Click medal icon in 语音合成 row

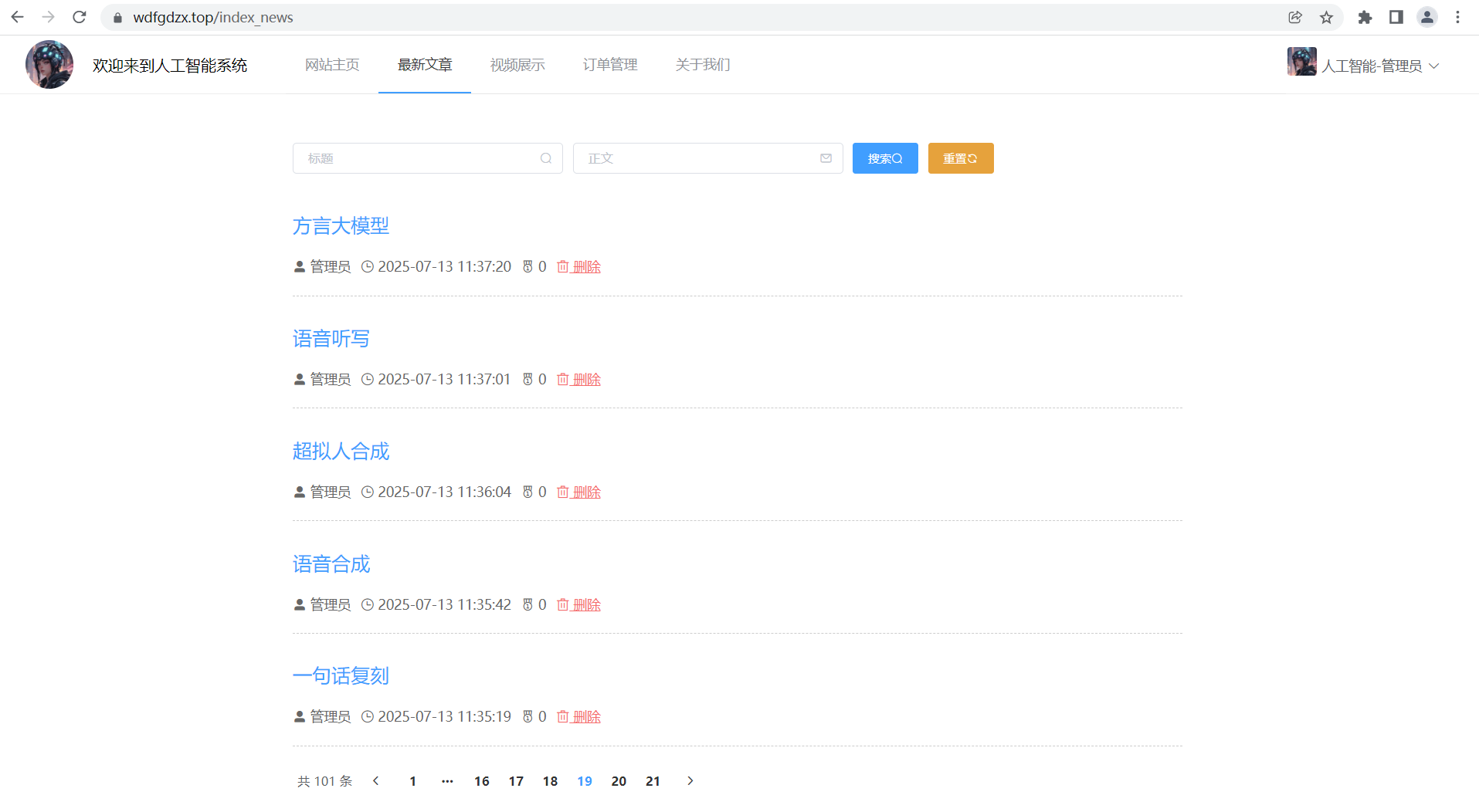tap(527, 604)
